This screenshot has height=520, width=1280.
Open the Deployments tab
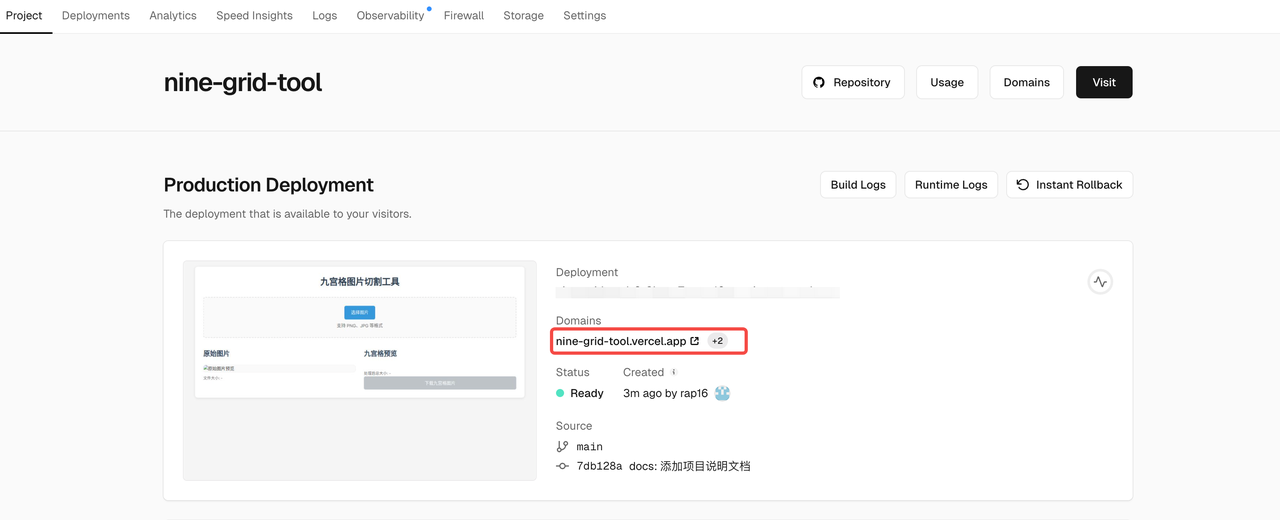[x=96, y=16]
